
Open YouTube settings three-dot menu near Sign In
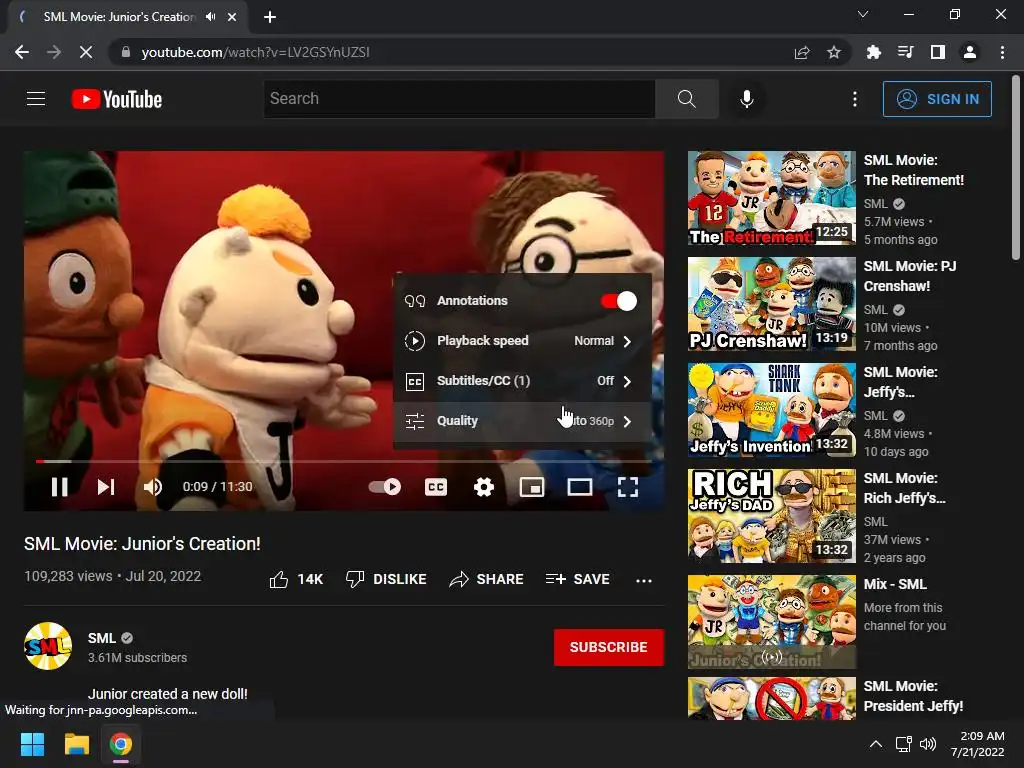click(x=854, y=99)
